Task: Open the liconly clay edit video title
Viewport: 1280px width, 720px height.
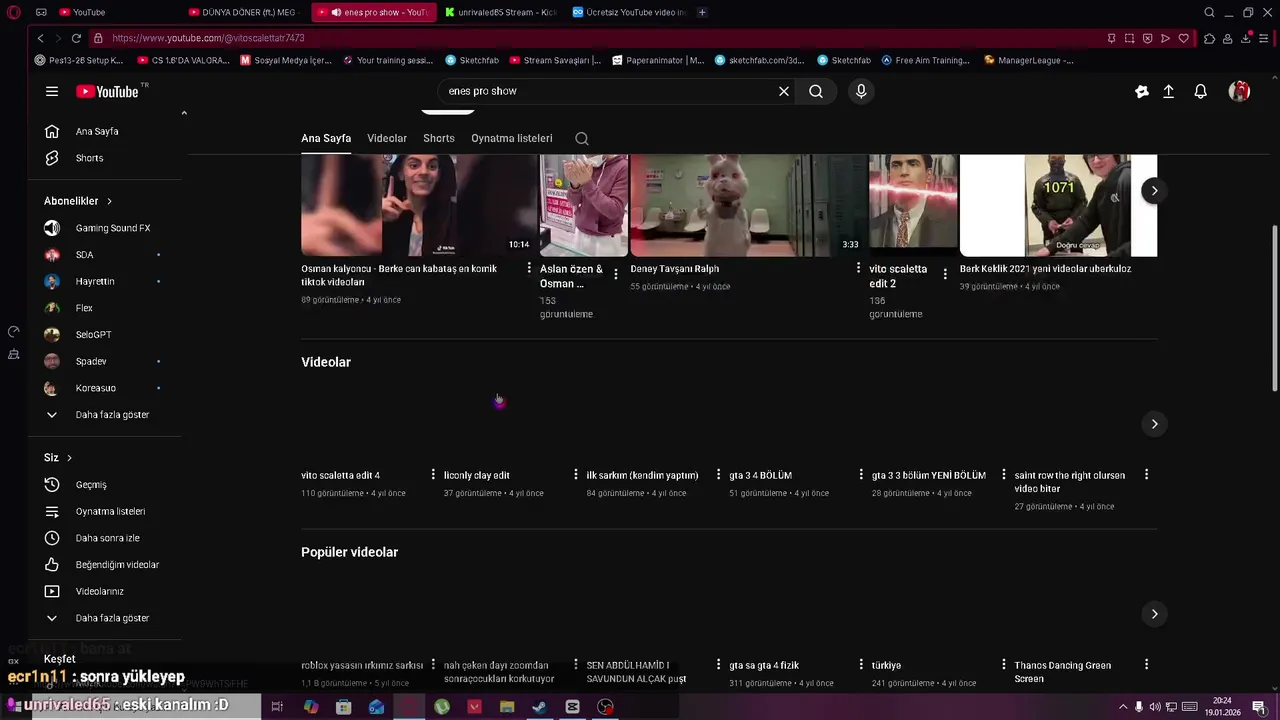Action: pyautogui.click(x=477, y=475)
